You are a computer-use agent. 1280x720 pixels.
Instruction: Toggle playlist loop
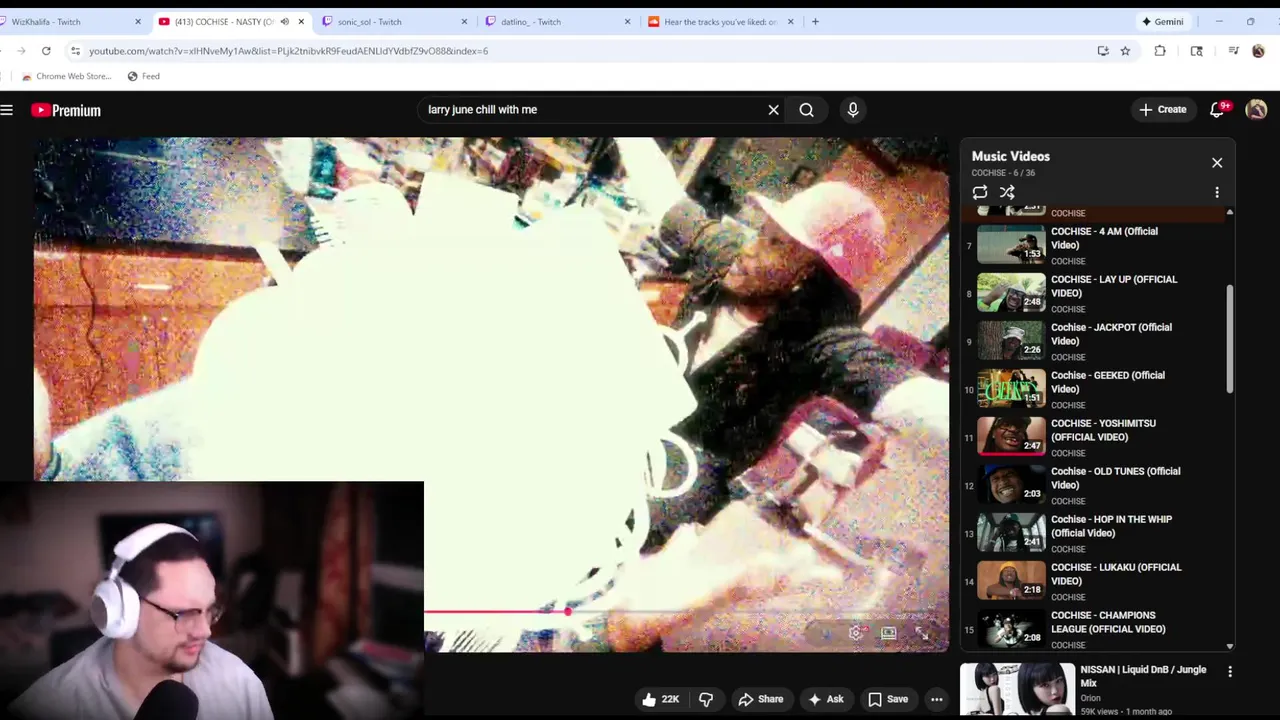980,192
